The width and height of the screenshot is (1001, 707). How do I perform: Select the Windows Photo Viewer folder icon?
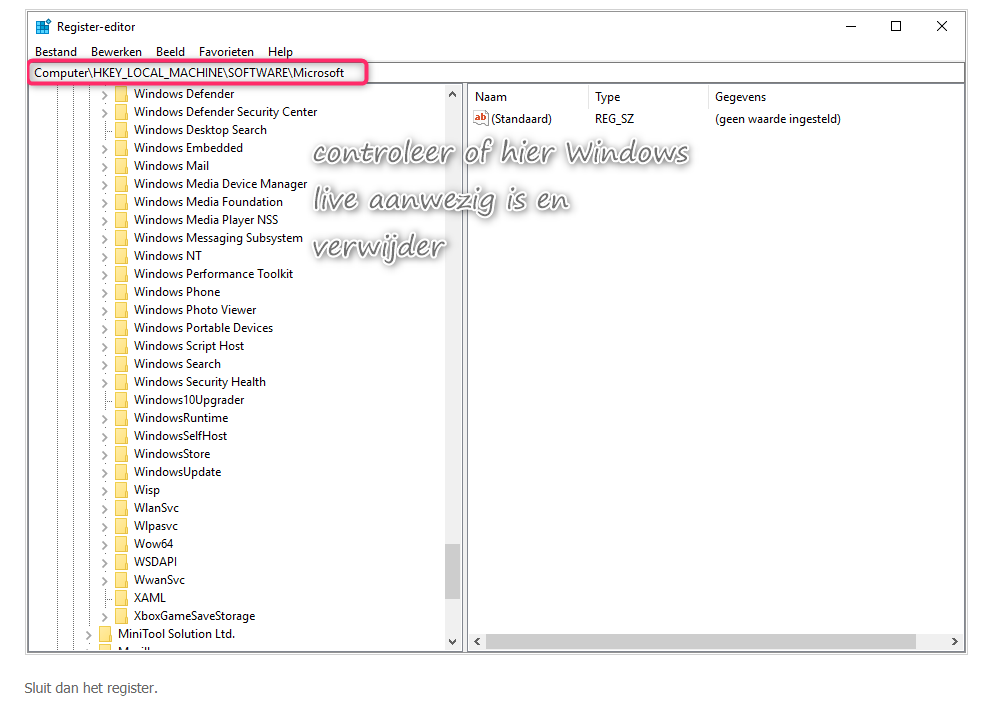click(x=121, y=310)
